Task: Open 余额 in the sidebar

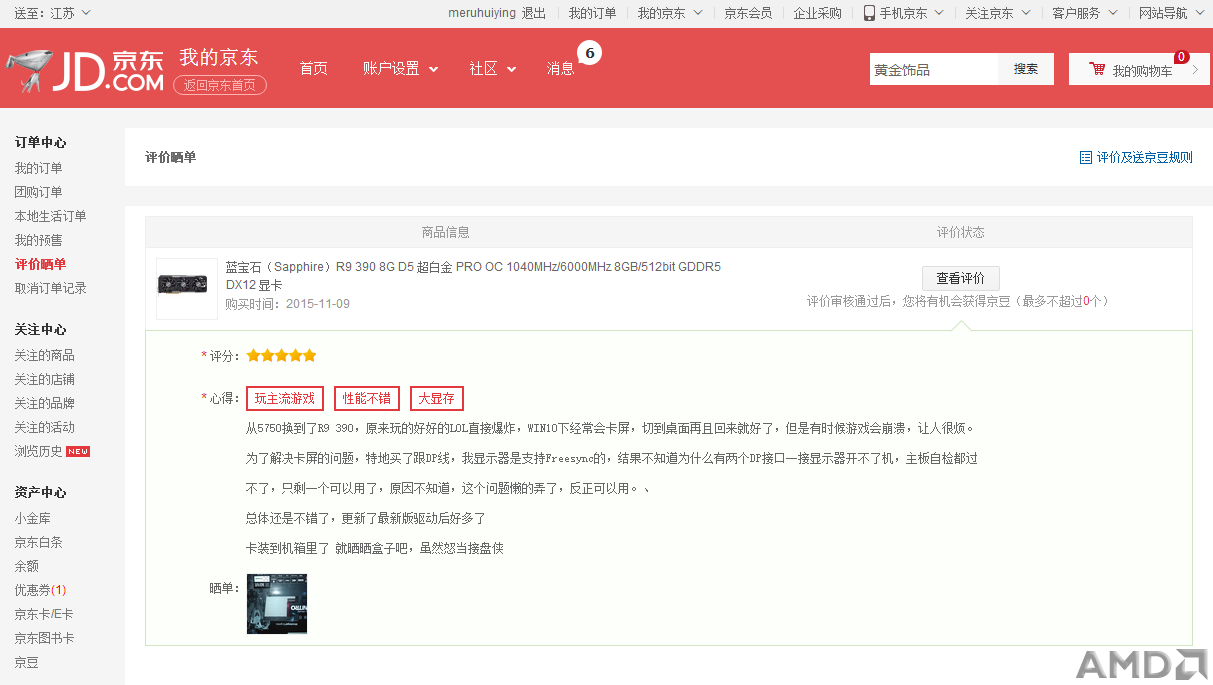Action: click(x=26, y=566)
